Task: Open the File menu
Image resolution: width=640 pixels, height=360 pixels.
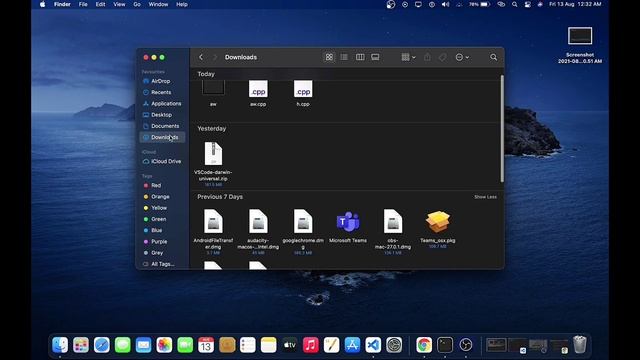Action: point(83,4)
